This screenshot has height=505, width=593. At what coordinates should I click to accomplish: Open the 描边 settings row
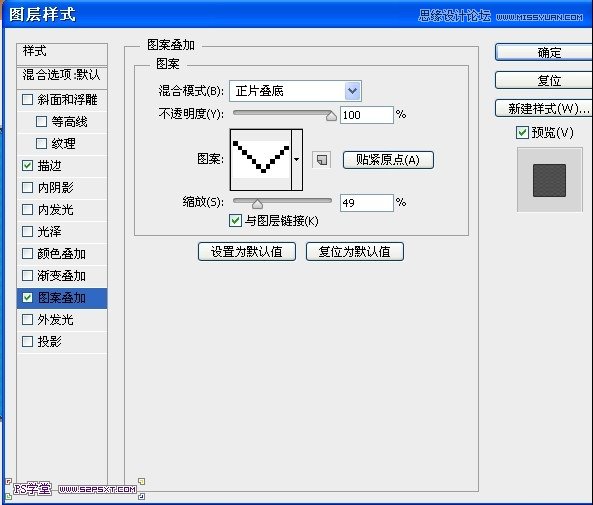62,166
